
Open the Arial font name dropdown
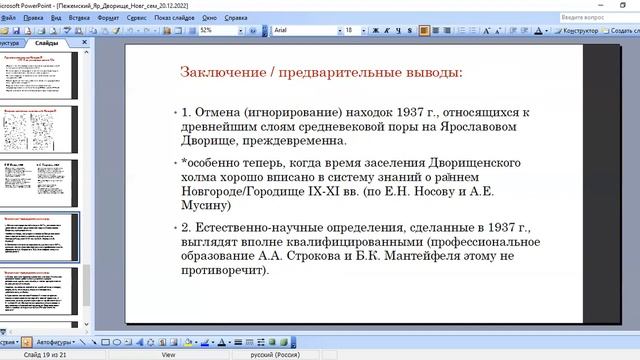(340, 31)
